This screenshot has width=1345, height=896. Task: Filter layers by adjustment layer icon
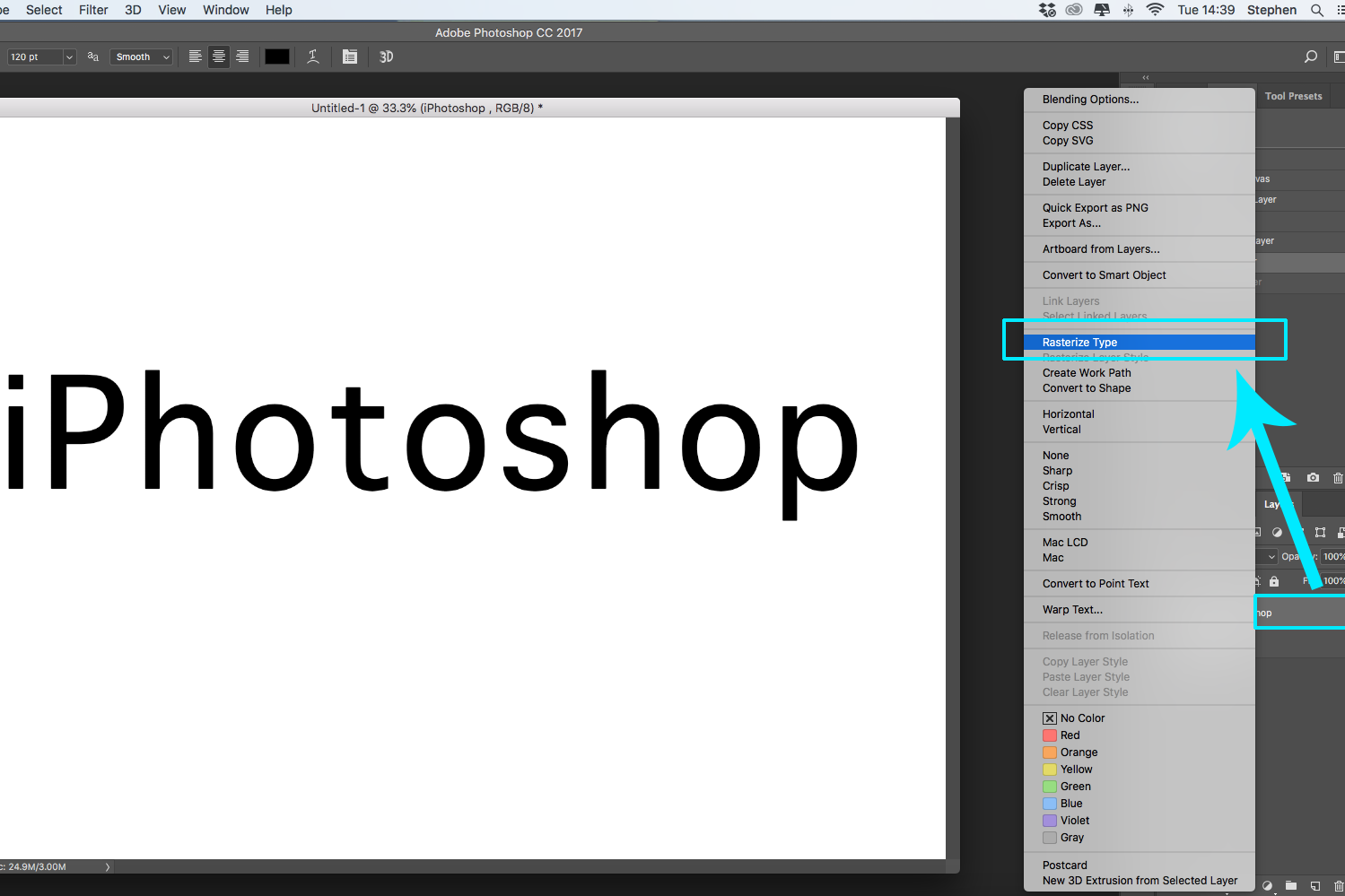[1277, 532]
